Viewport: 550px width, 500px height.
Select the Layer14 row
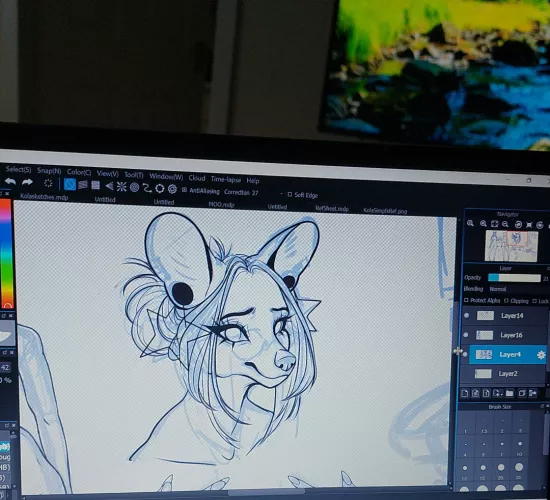[x=504, y=315]
